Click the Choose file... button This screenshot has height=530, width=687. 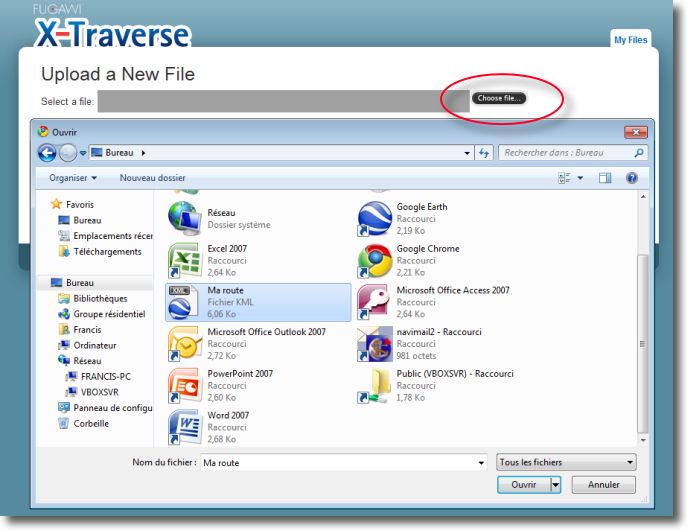point(499,98)
